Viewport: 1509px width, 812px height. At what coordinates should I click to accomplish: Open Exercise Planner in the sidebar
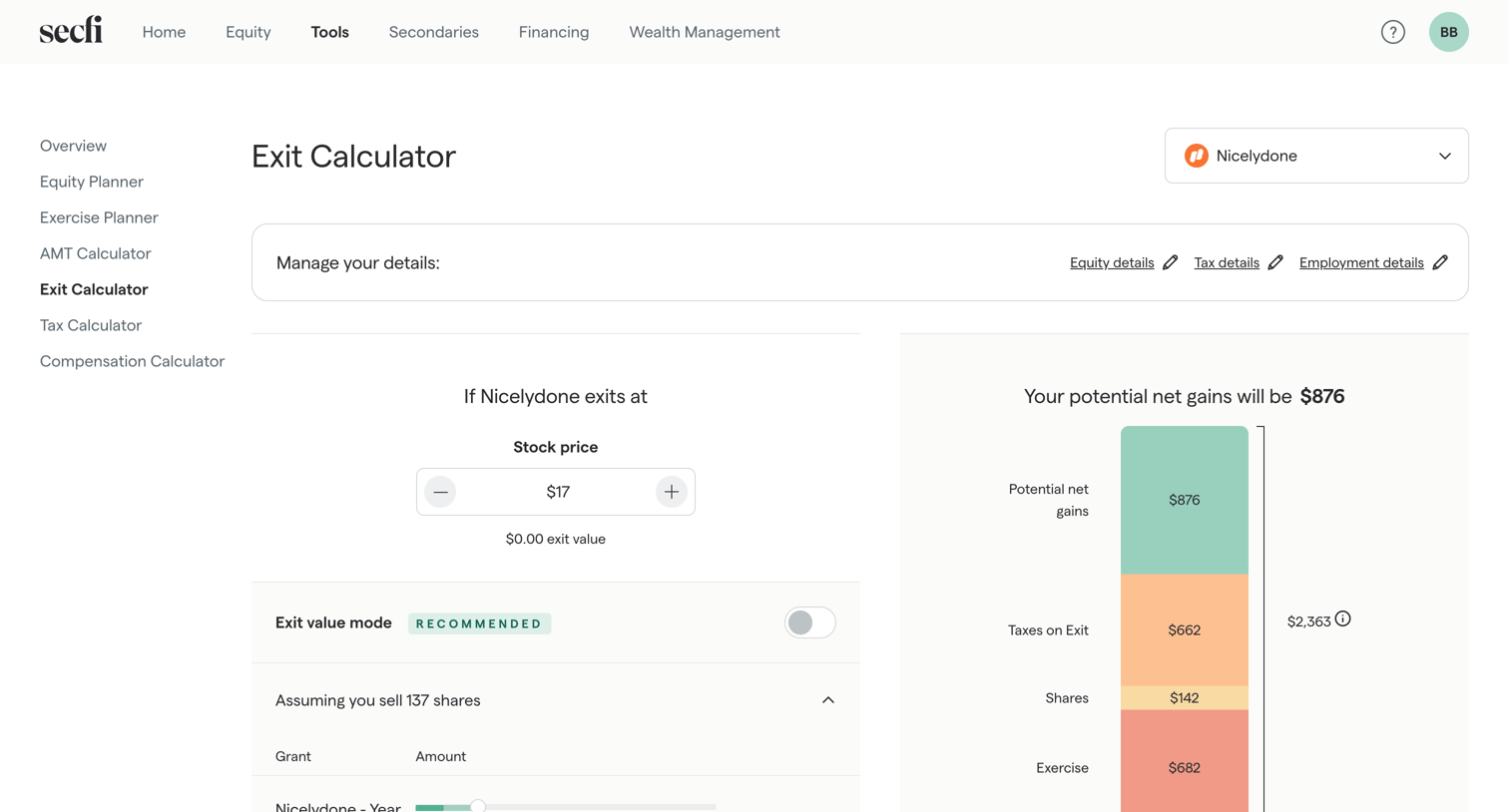[x=99, y=217]
